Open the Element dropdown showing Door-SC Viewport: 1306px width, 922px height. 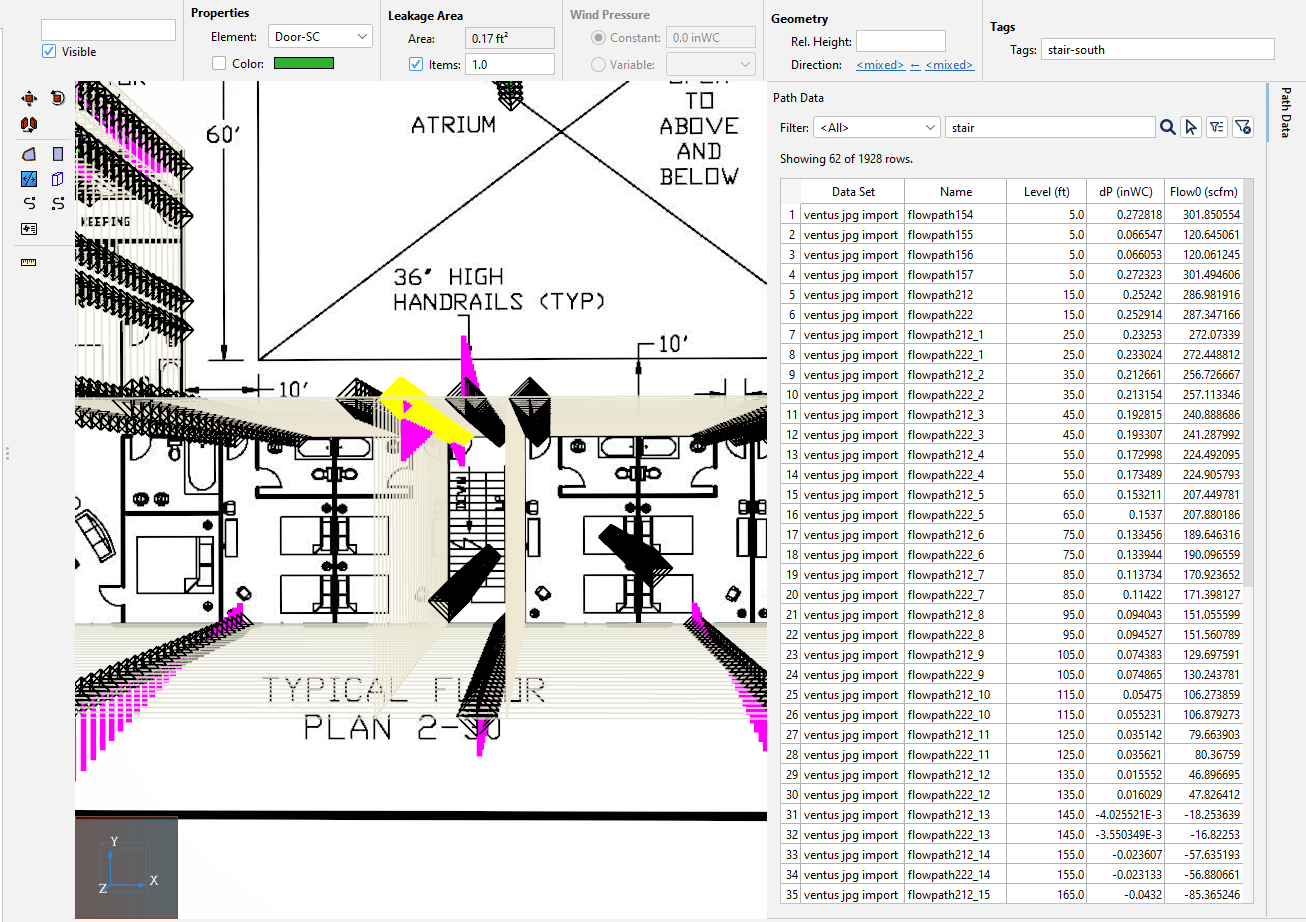[x=320, y=37]
